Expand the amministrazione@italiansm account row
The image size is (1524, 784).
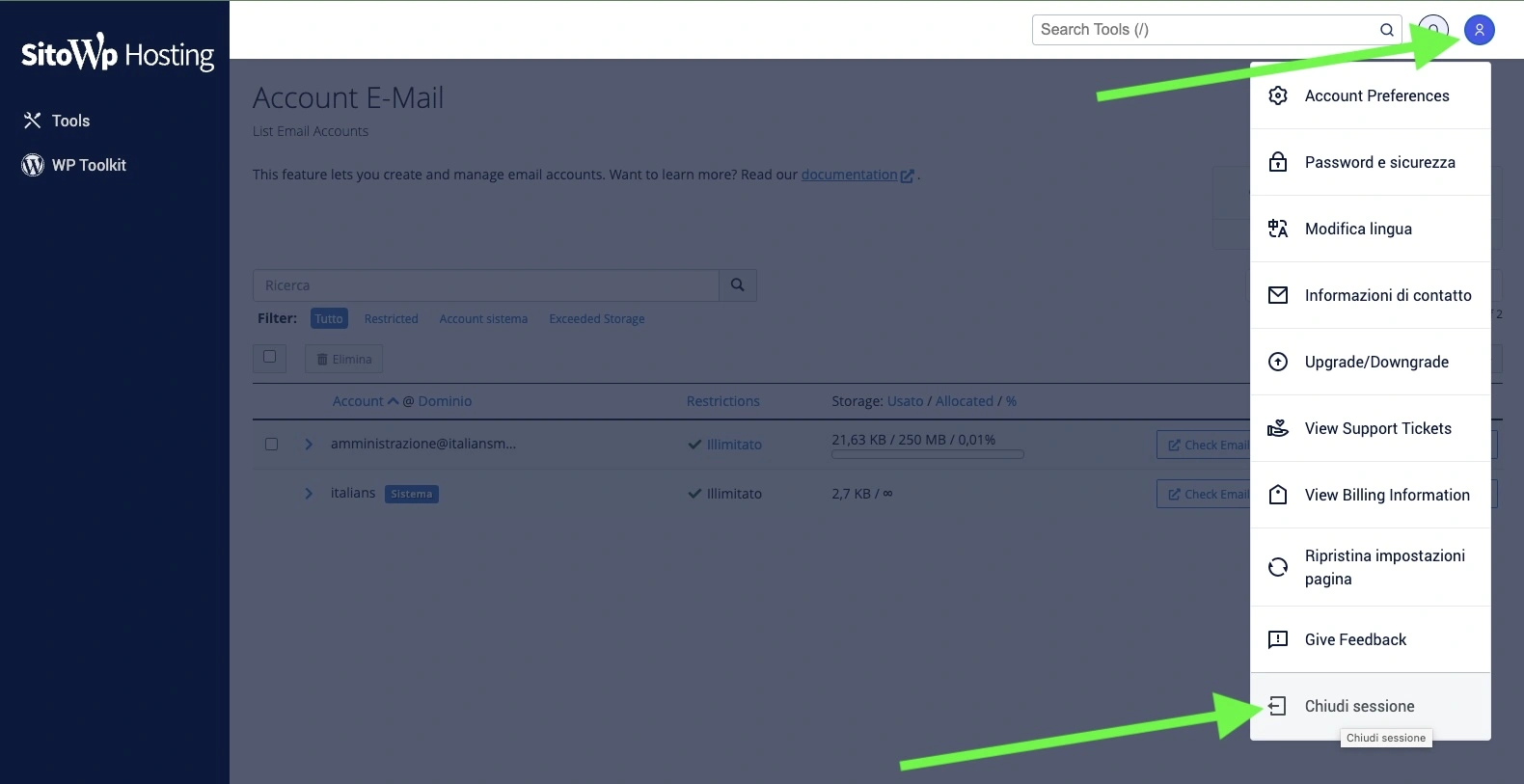[309, 444]
